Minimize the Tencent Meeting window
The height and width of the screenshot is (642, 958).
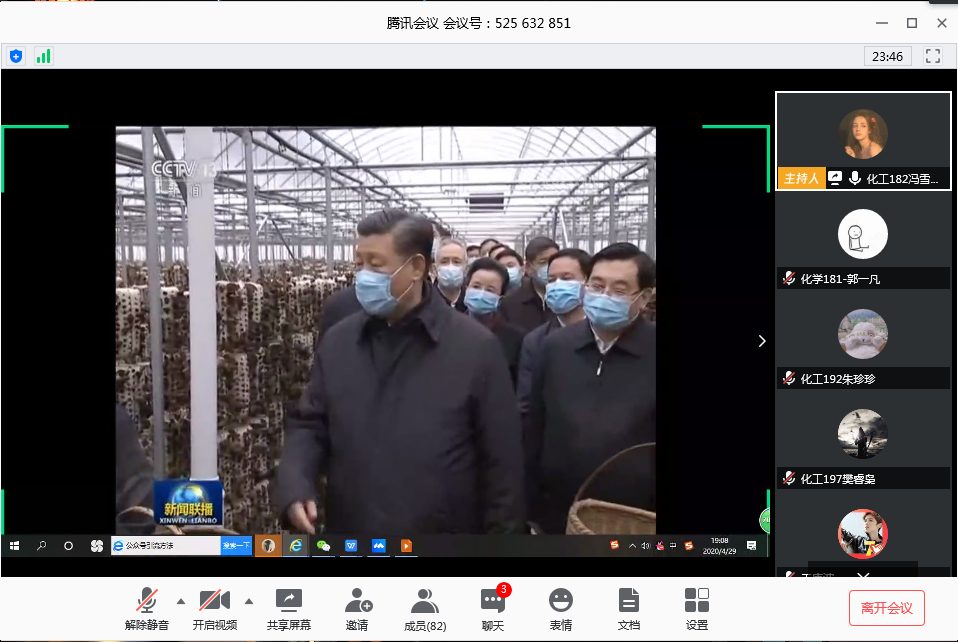[x=882, y=23]
